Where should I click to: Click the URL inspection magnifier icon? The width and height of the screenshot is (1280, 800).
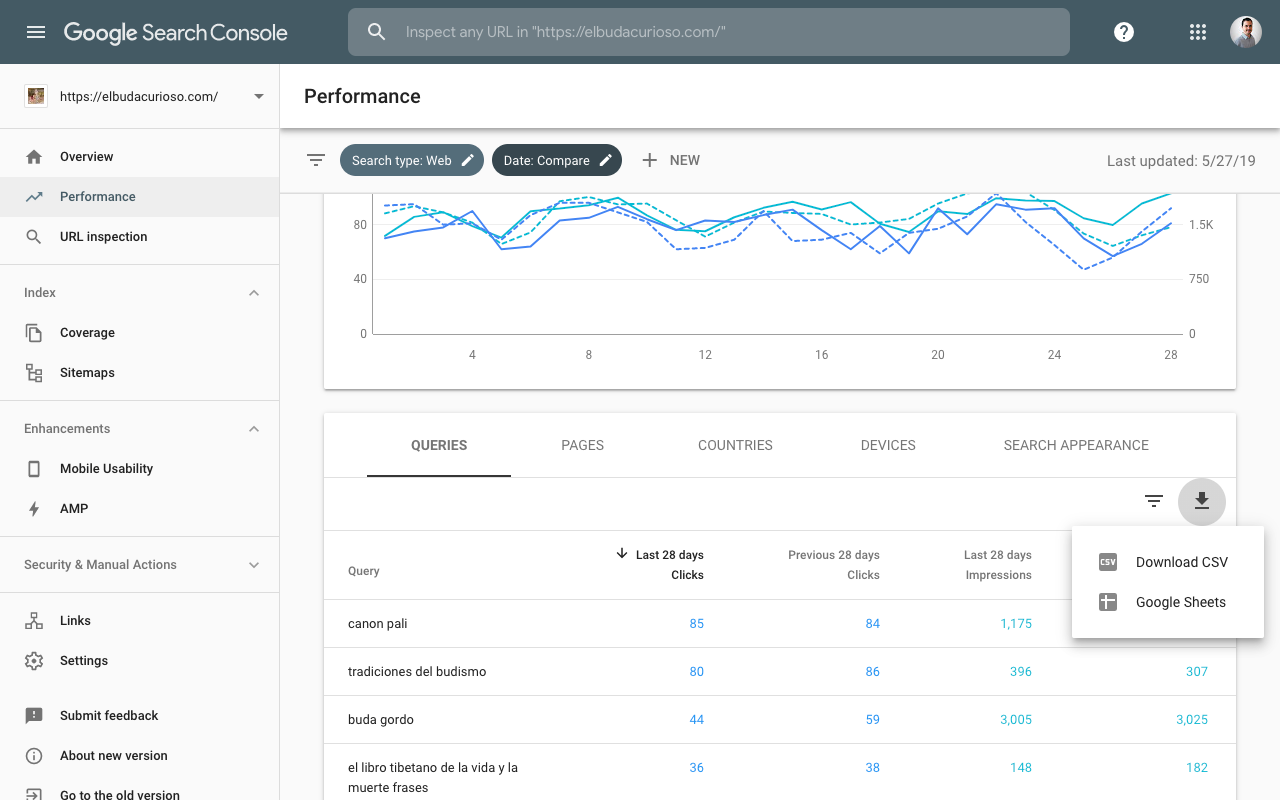pyautogui.click(x=34, y=237)
